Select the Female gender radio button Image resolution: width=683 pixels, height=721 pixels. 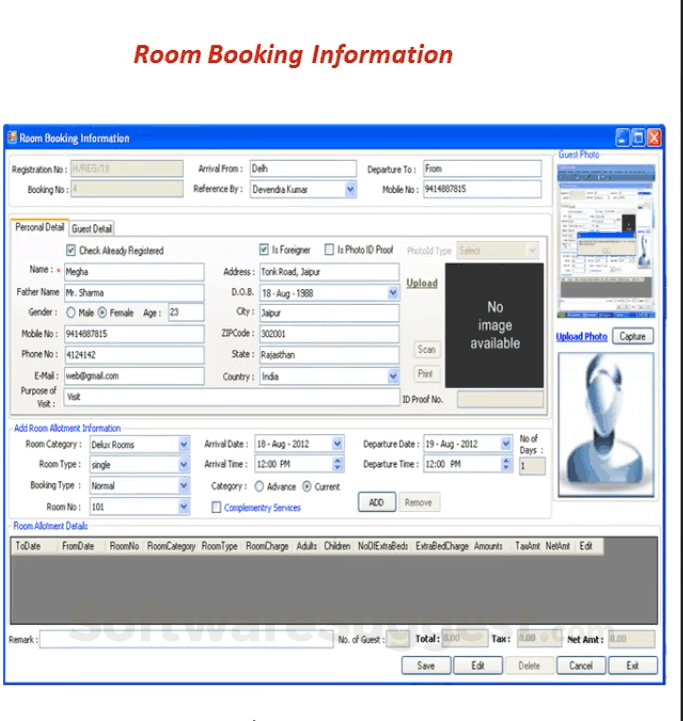(x=102, y=313)
